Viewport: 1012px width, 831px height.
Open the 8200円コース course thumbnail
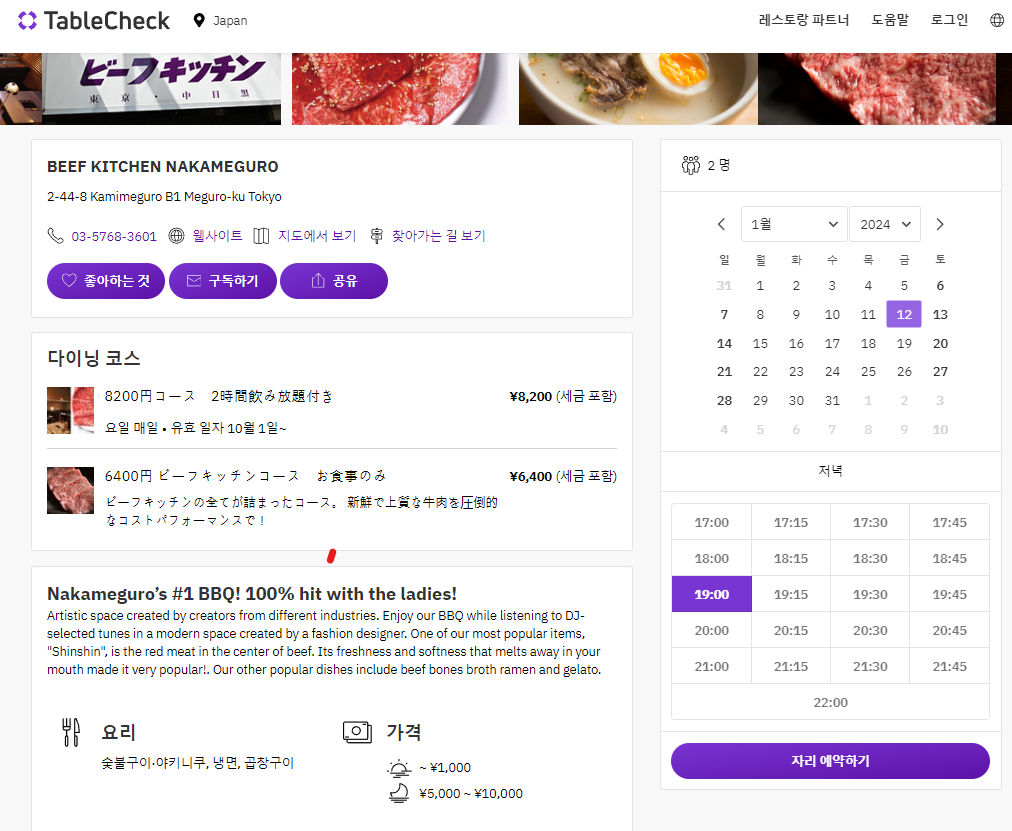tap(70, 410)
